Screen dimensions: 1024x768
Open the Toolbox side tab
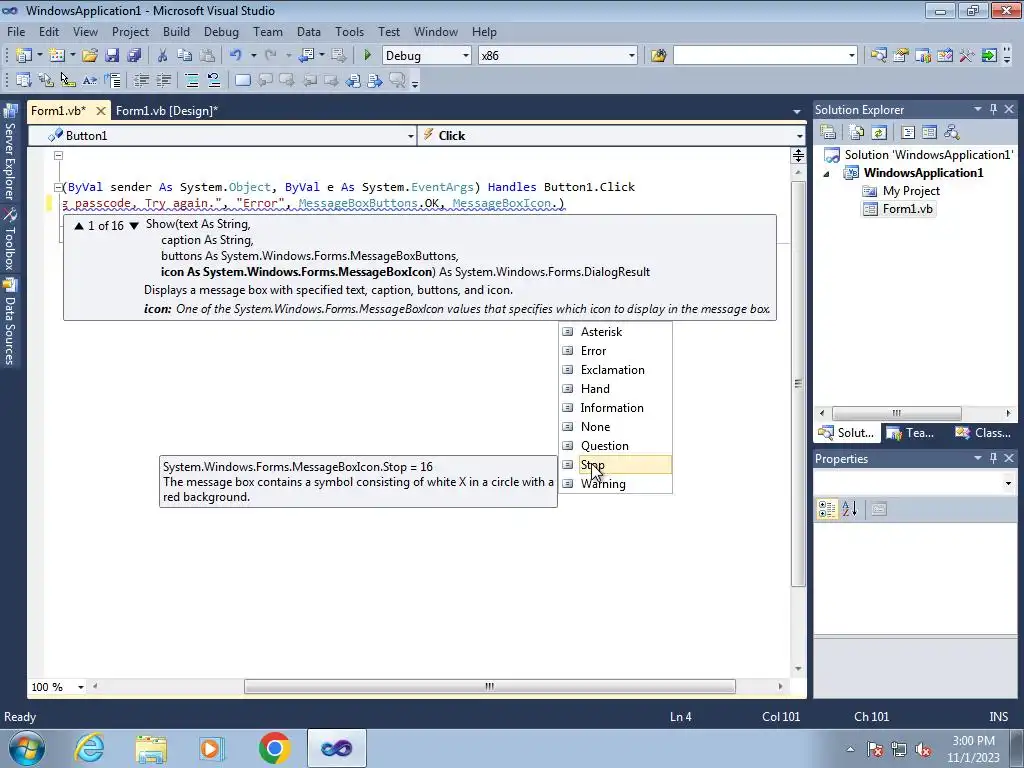tap(10, 240)
